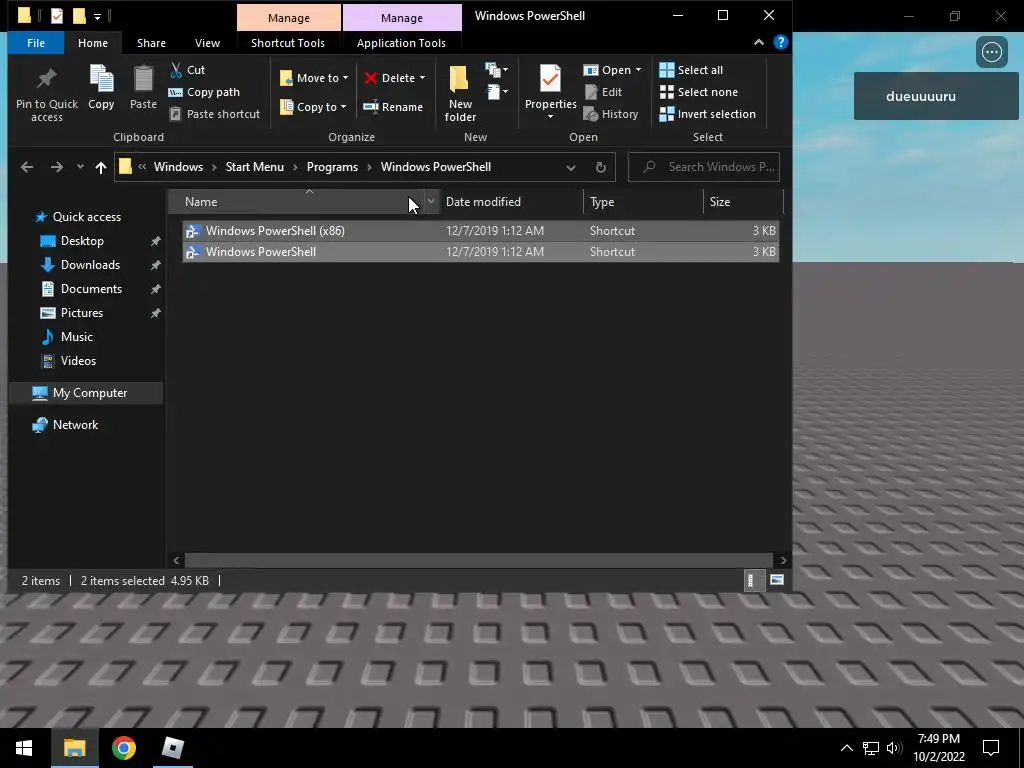The height and width of the screenshot is (768, 1024).
Task: Open the File menu
Action: 36,43
